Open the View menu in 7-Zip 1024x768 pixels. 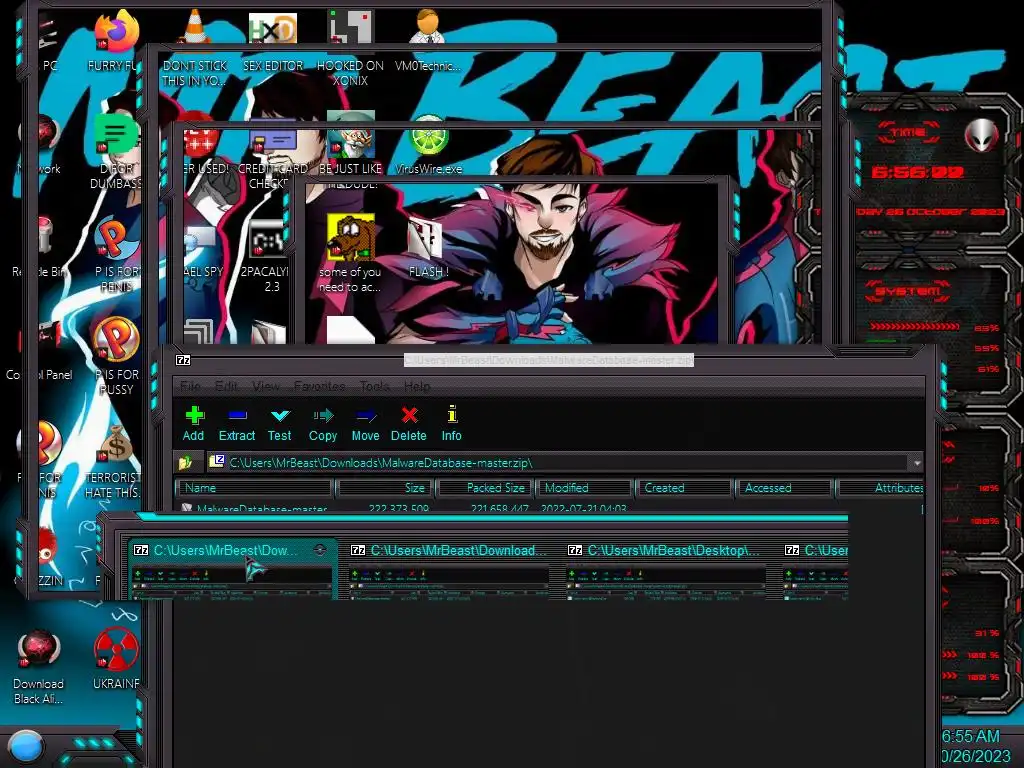pyautogui.click(x=266, y=386)
